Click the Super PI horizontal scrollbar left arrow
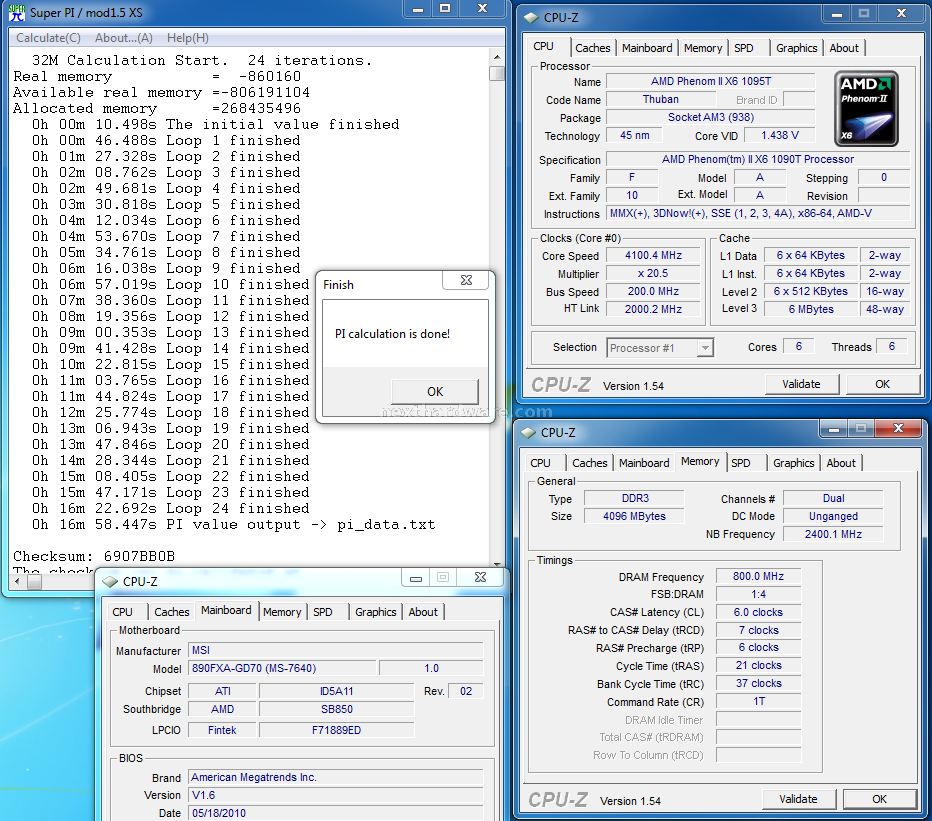 [x=17, y=581]
